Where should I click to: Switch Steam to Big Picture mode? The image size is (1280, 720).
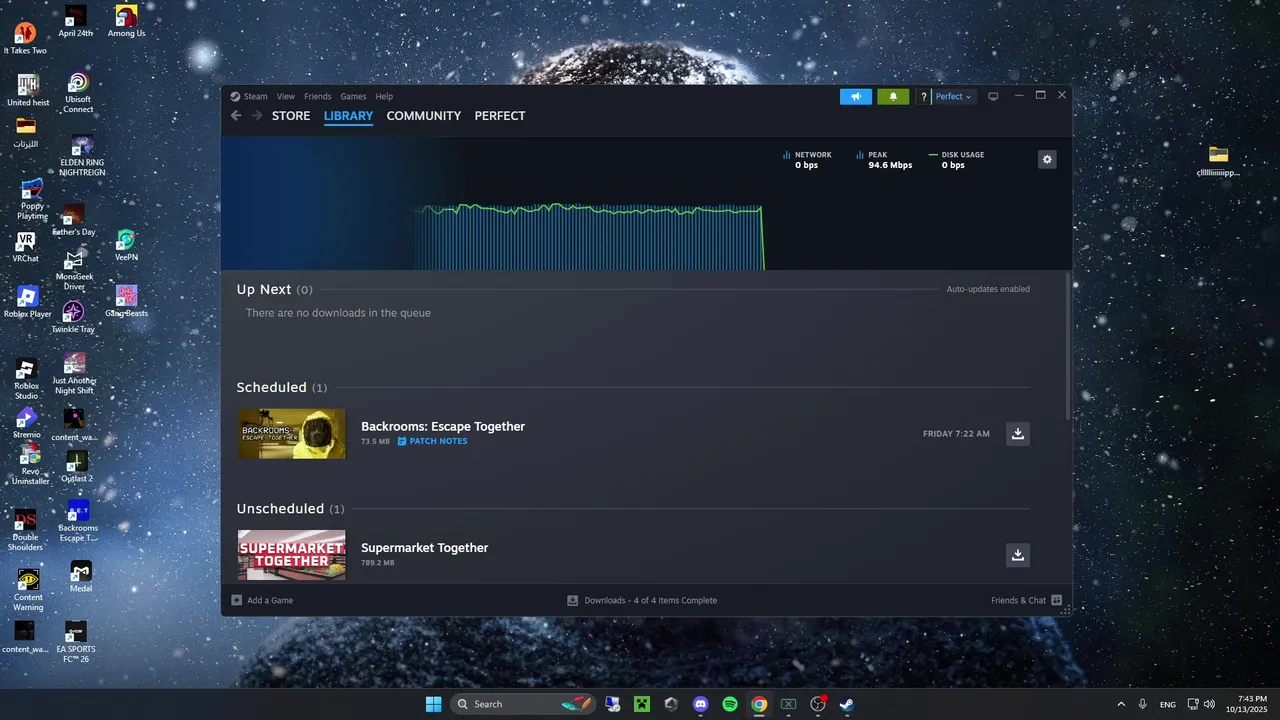coord(993,97)
